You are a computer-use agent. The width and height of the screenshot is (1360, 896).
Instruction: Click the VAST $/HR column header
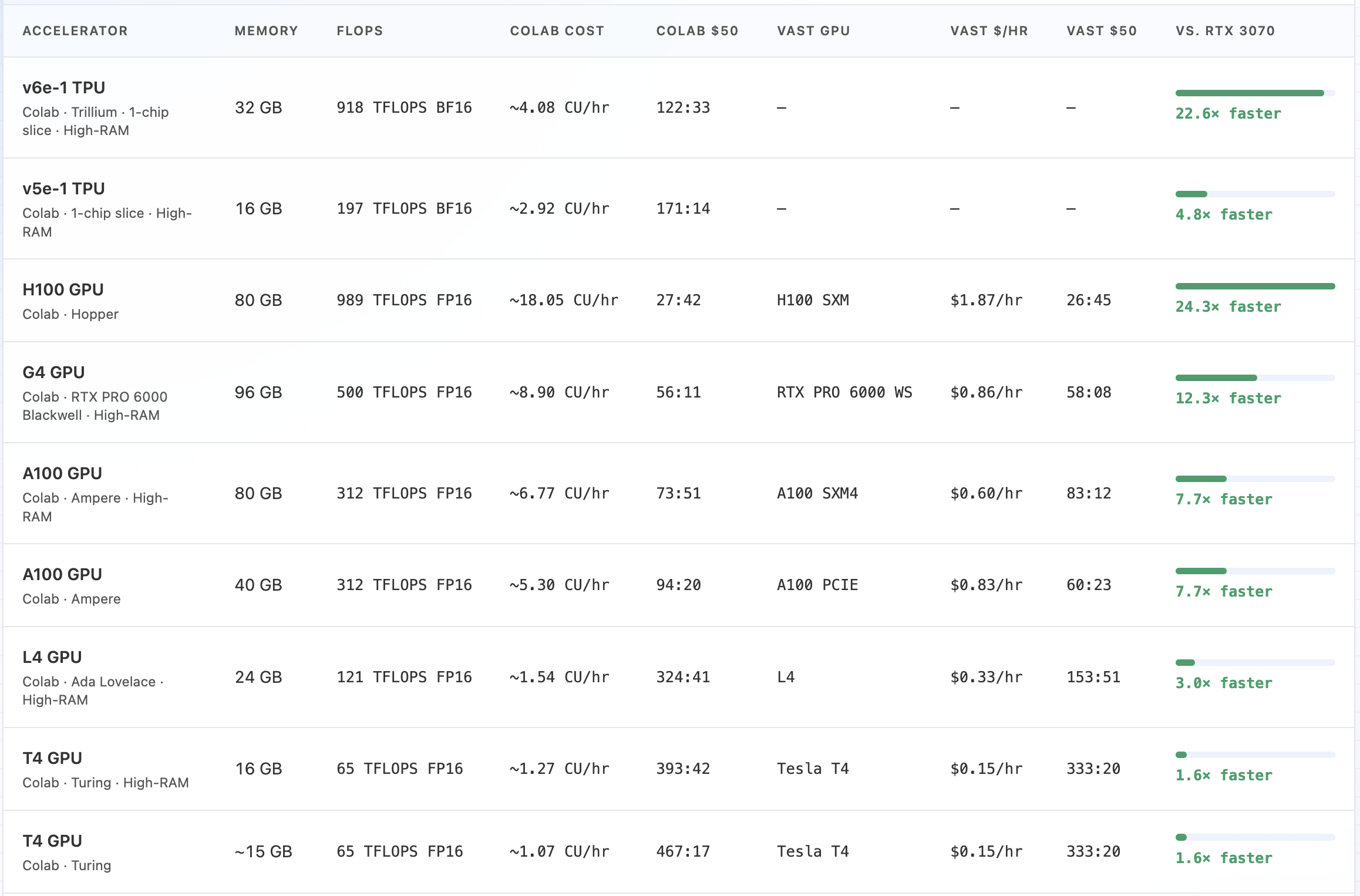point(989,31)
